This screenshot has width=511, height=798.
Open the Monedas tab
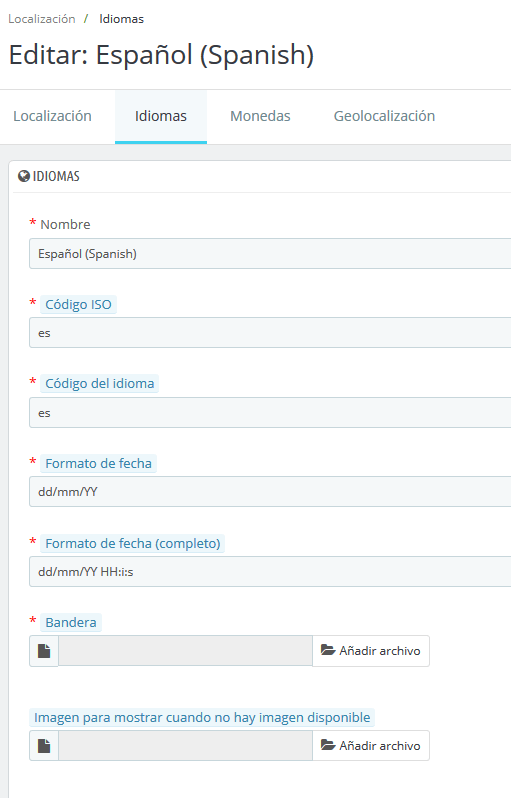260,116
